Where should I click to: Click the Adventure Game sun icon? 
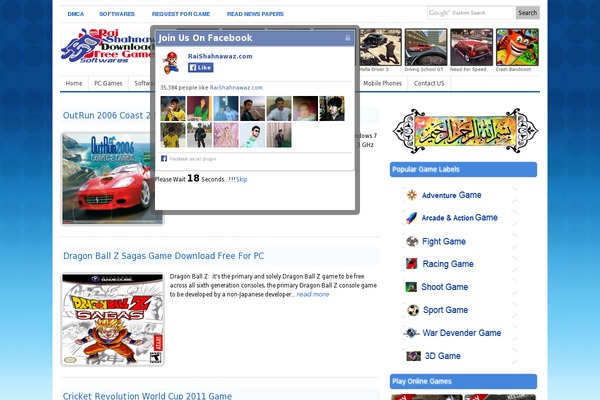pos(412,195)
